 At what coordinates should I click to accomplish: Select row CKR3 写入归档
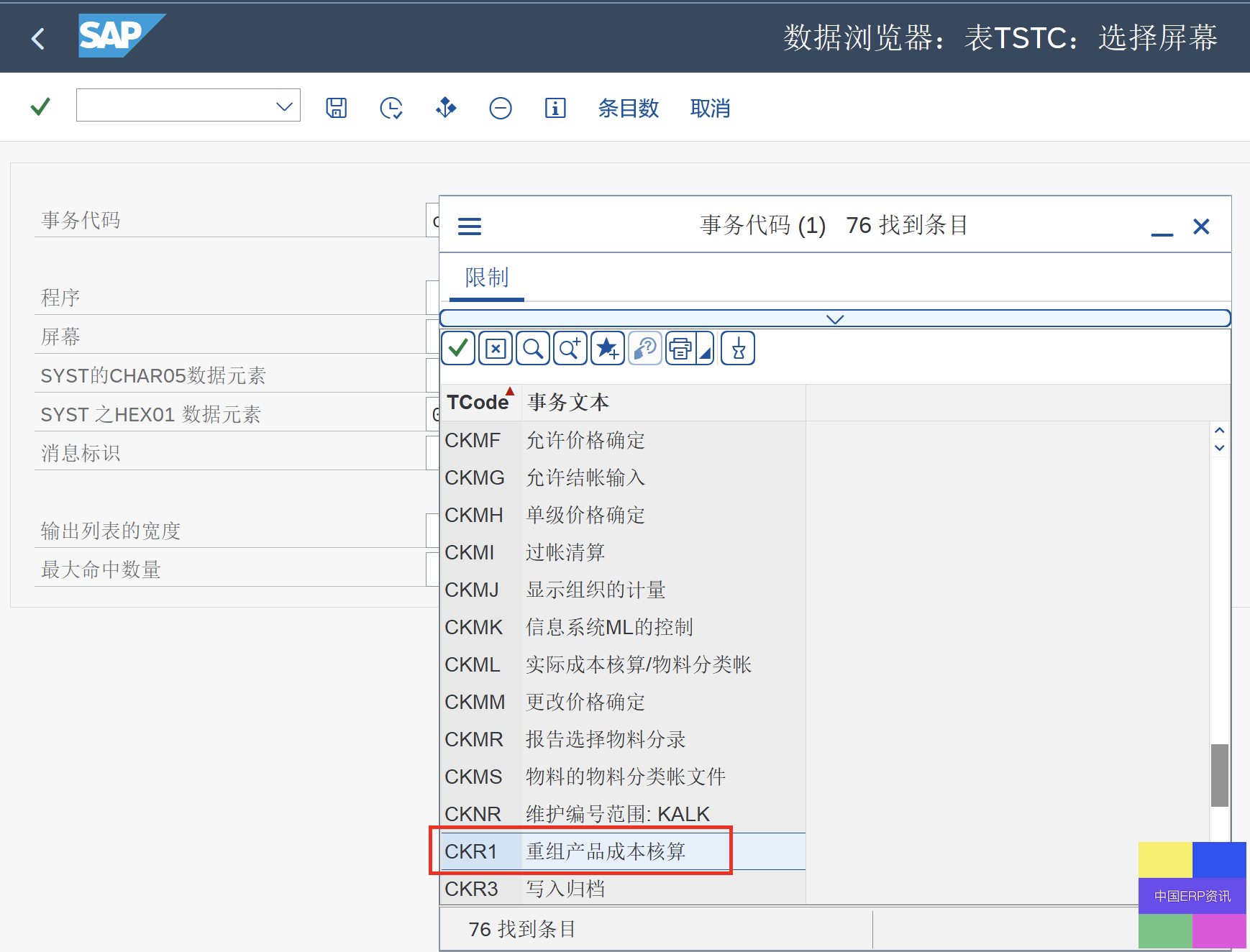[x=623, y=888]
